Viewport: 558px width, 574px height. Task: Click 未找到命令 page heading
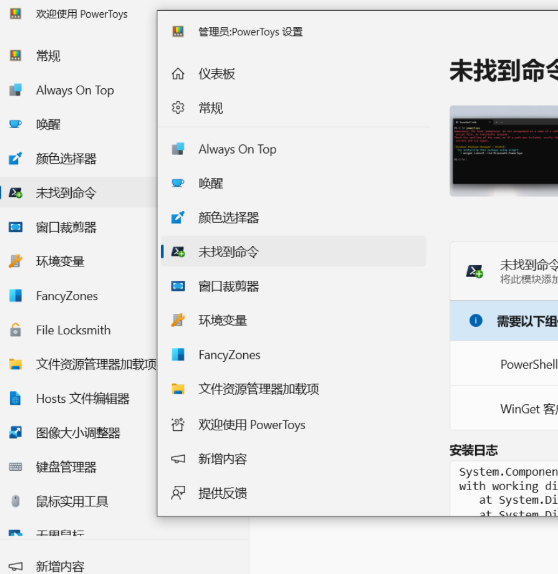(x=504, y=71)
